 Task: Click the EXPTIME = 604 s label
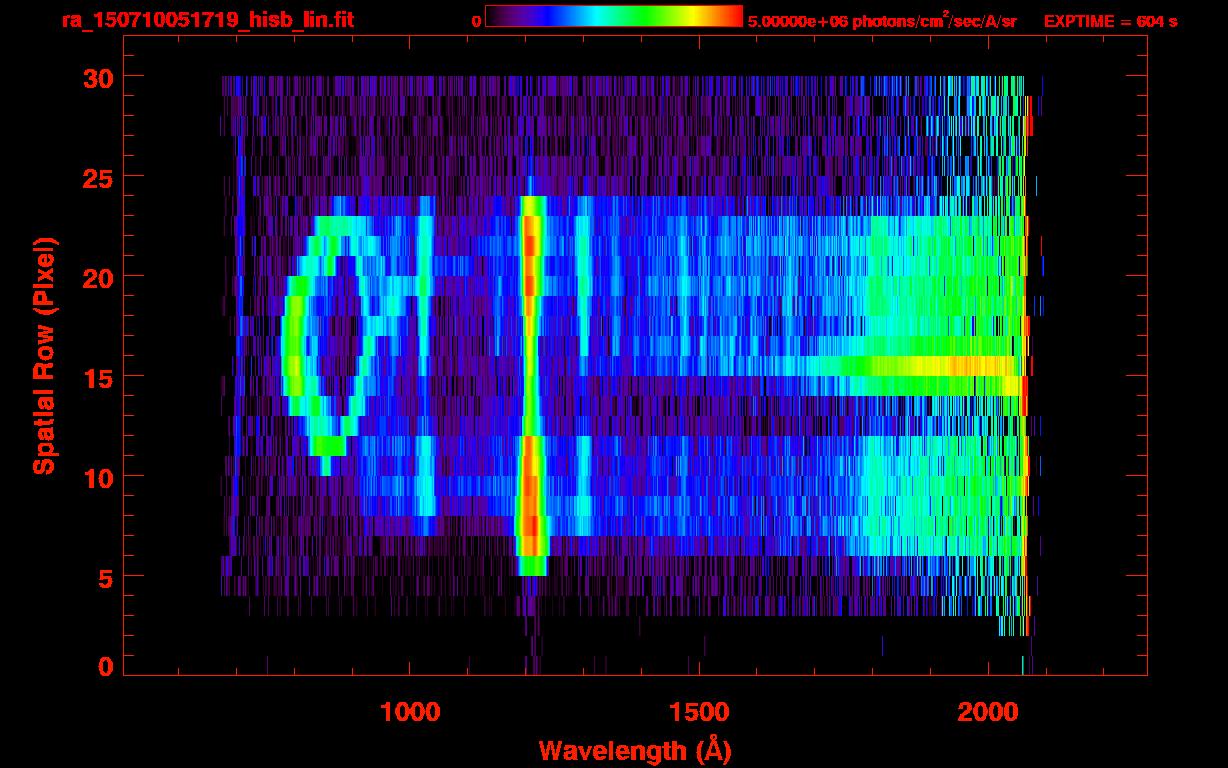[1110, 21]
